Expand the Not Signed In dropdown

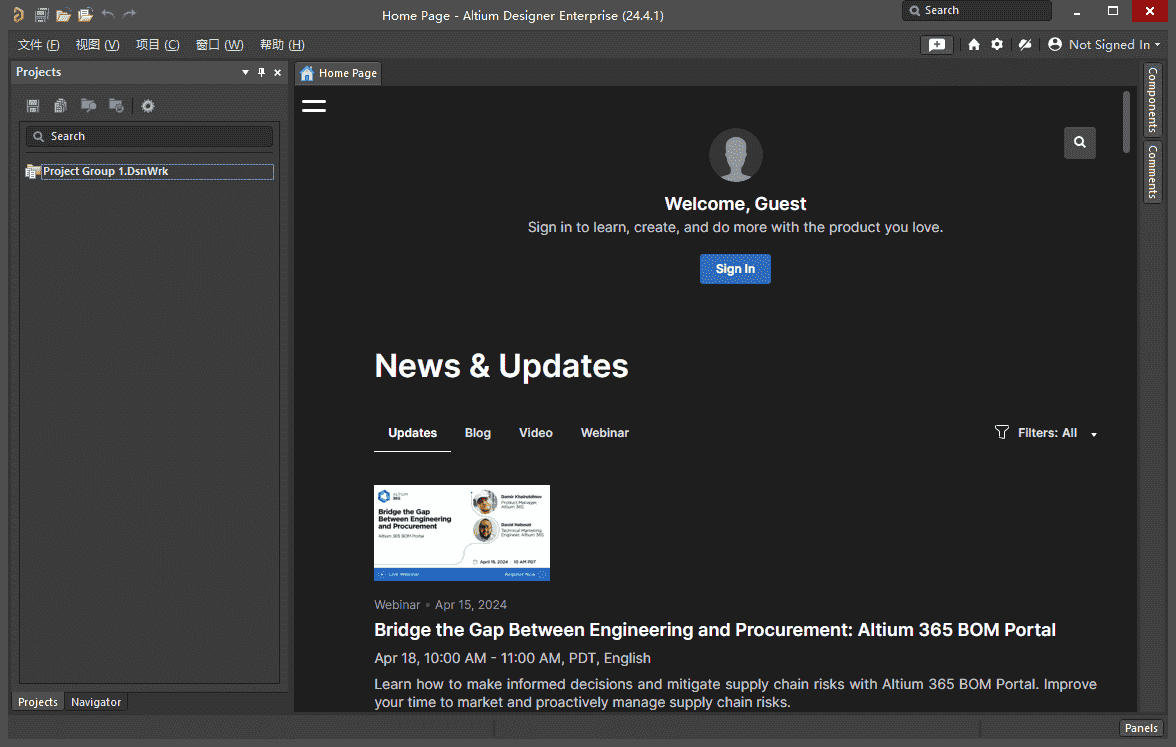1106,45
